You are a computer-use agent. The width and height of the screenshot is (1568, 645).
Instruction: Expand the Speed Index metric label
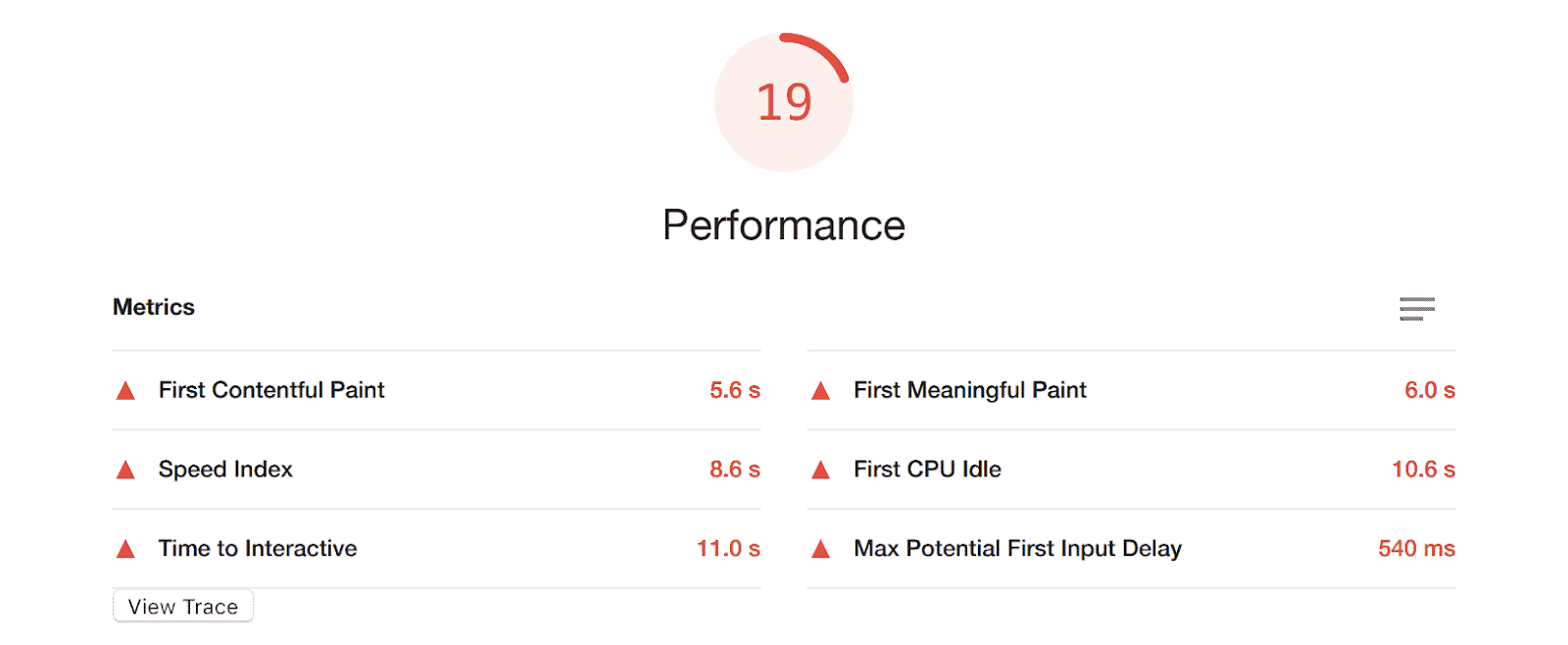pos(225,470)
